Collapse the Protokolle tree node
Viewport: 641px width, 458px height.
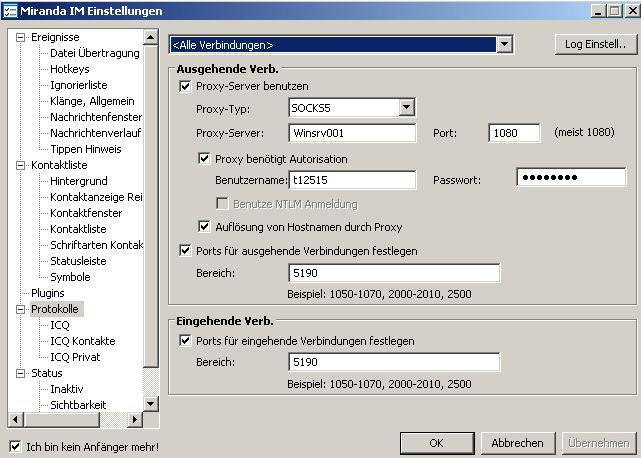[x=20, y=310]
